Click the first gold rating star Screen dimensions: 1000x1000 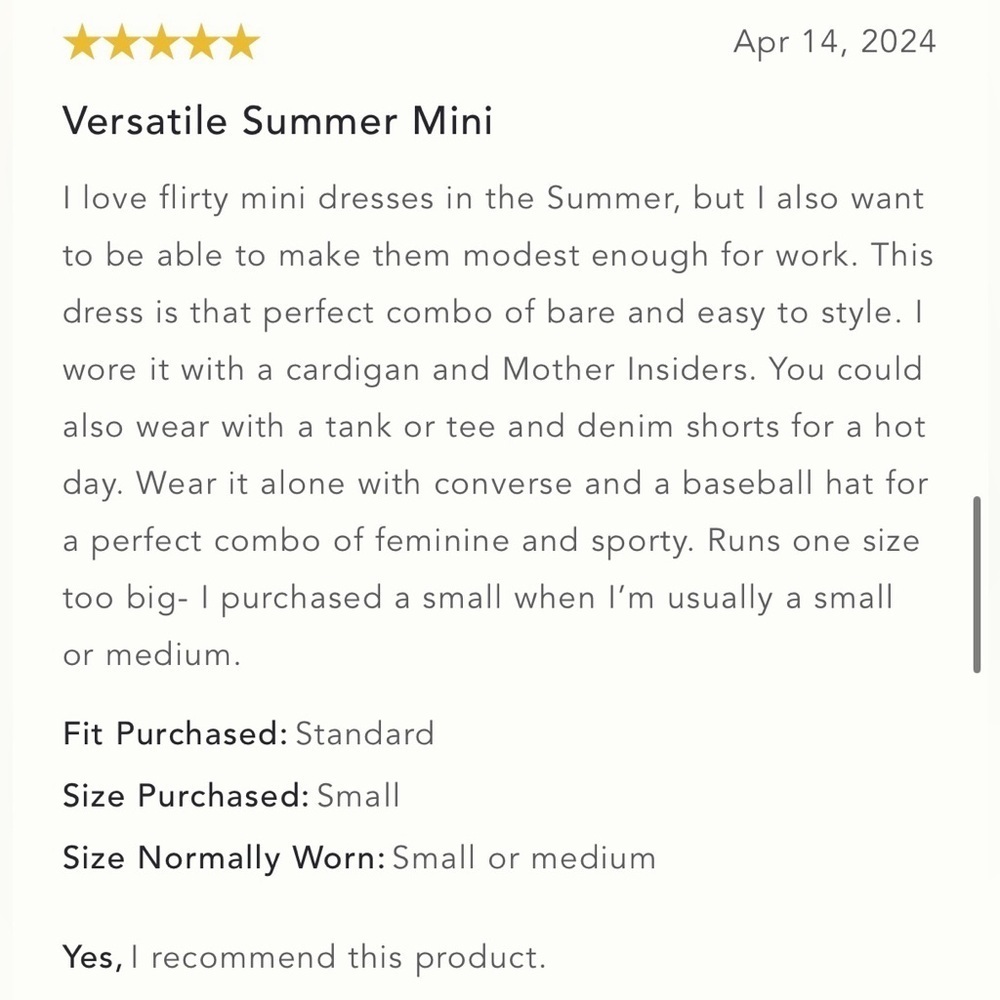click(82, 43)
